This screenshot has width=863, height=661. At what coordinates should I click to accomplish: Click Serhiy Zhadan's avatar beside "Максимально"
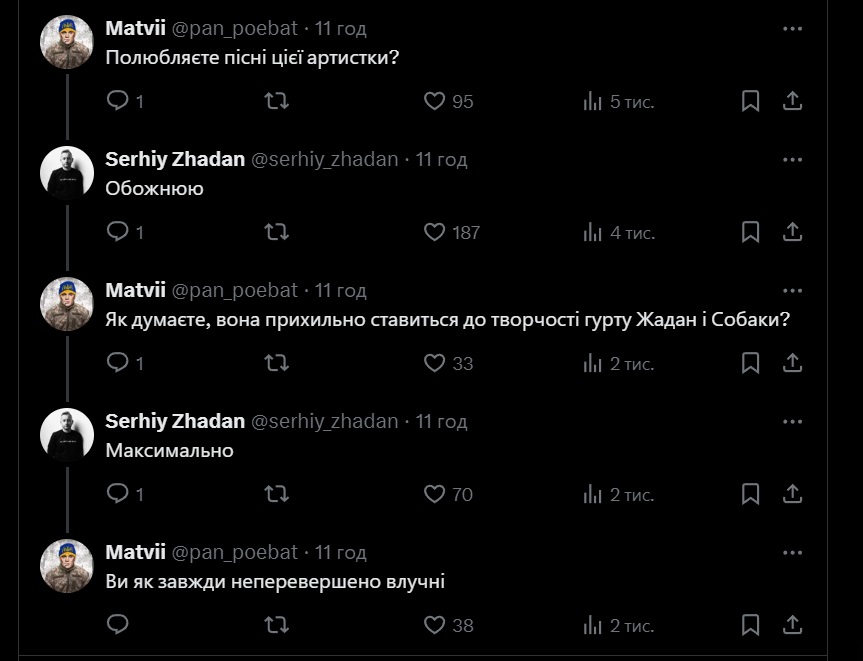coord(67,435)
